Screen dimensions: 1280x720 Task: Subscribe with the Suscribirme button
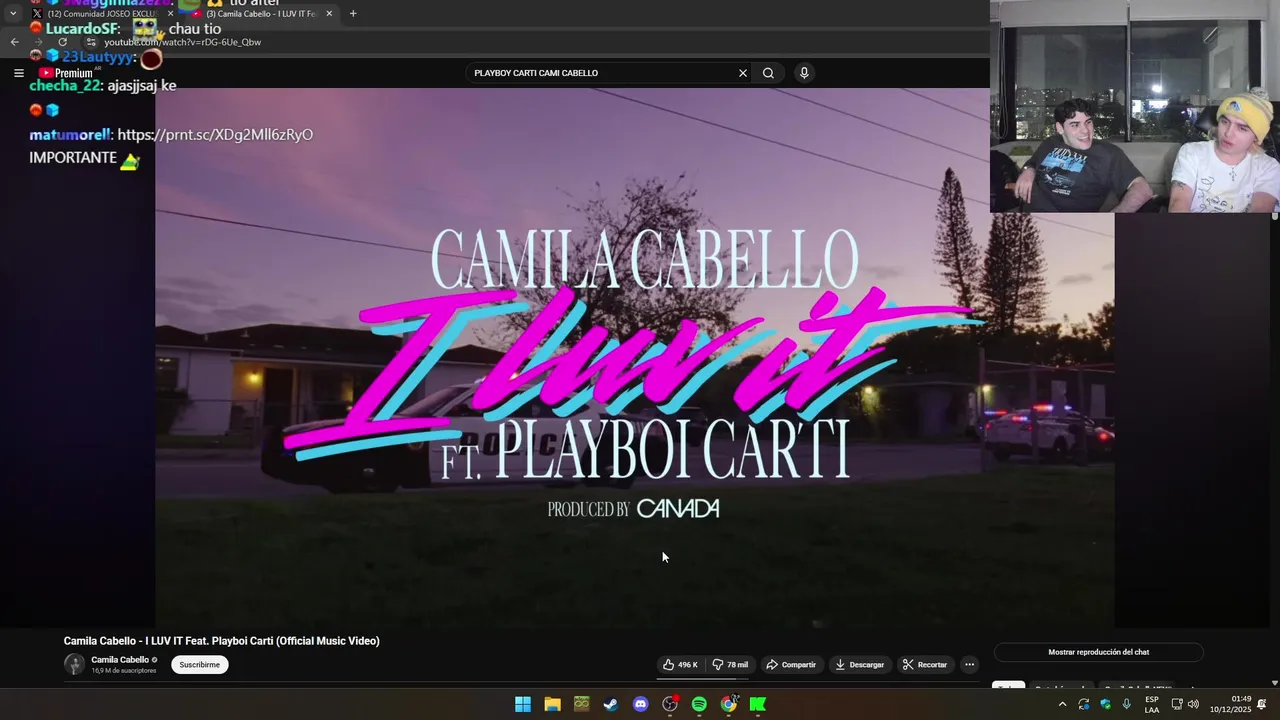tap(200, 665)
